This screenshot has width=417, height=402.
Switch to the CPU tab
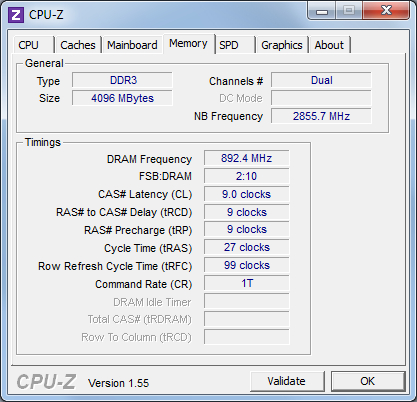33,45
